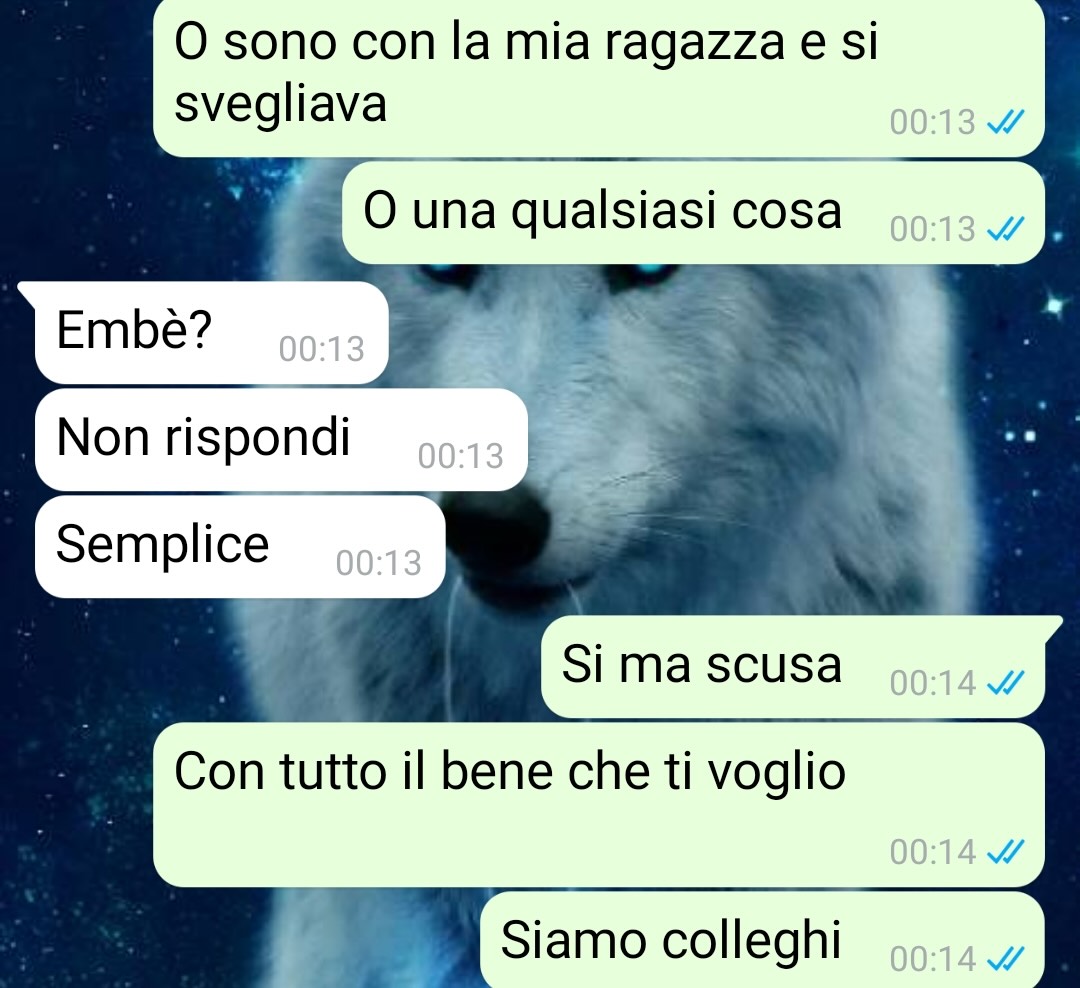Click the 00:13 timestamp beside 'Semplice'
Viewport: 1080px width, 988px height.
[378, 563]
